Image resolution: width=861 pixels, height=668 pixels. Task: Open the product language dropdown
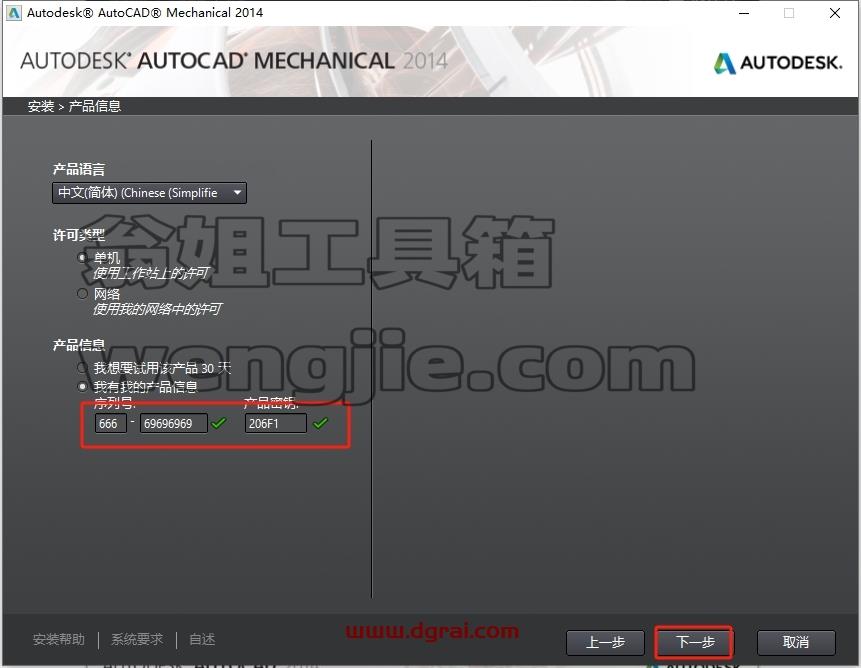149,193
